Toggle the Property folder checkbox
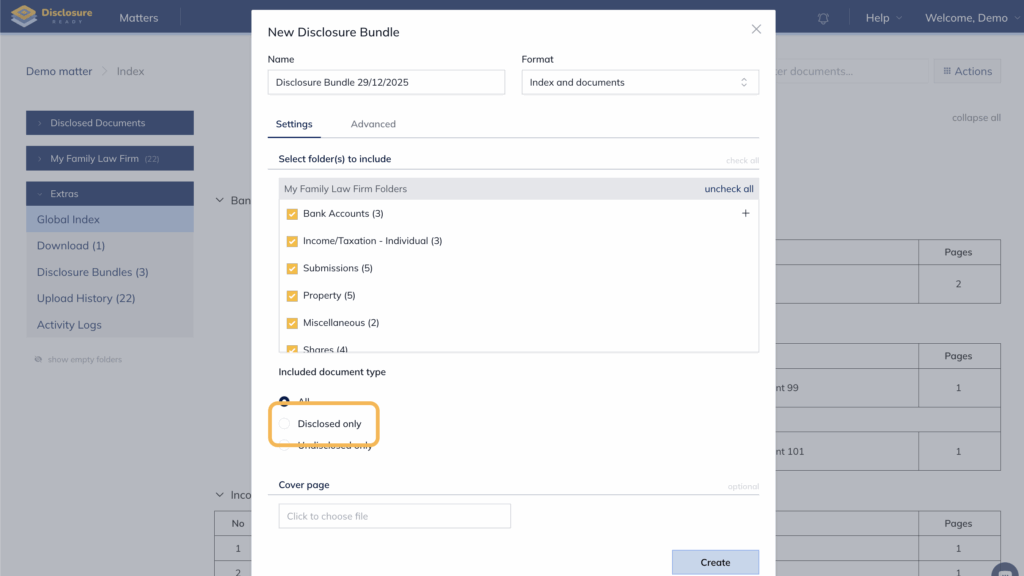1024x576 pixels. click(292, 296)
